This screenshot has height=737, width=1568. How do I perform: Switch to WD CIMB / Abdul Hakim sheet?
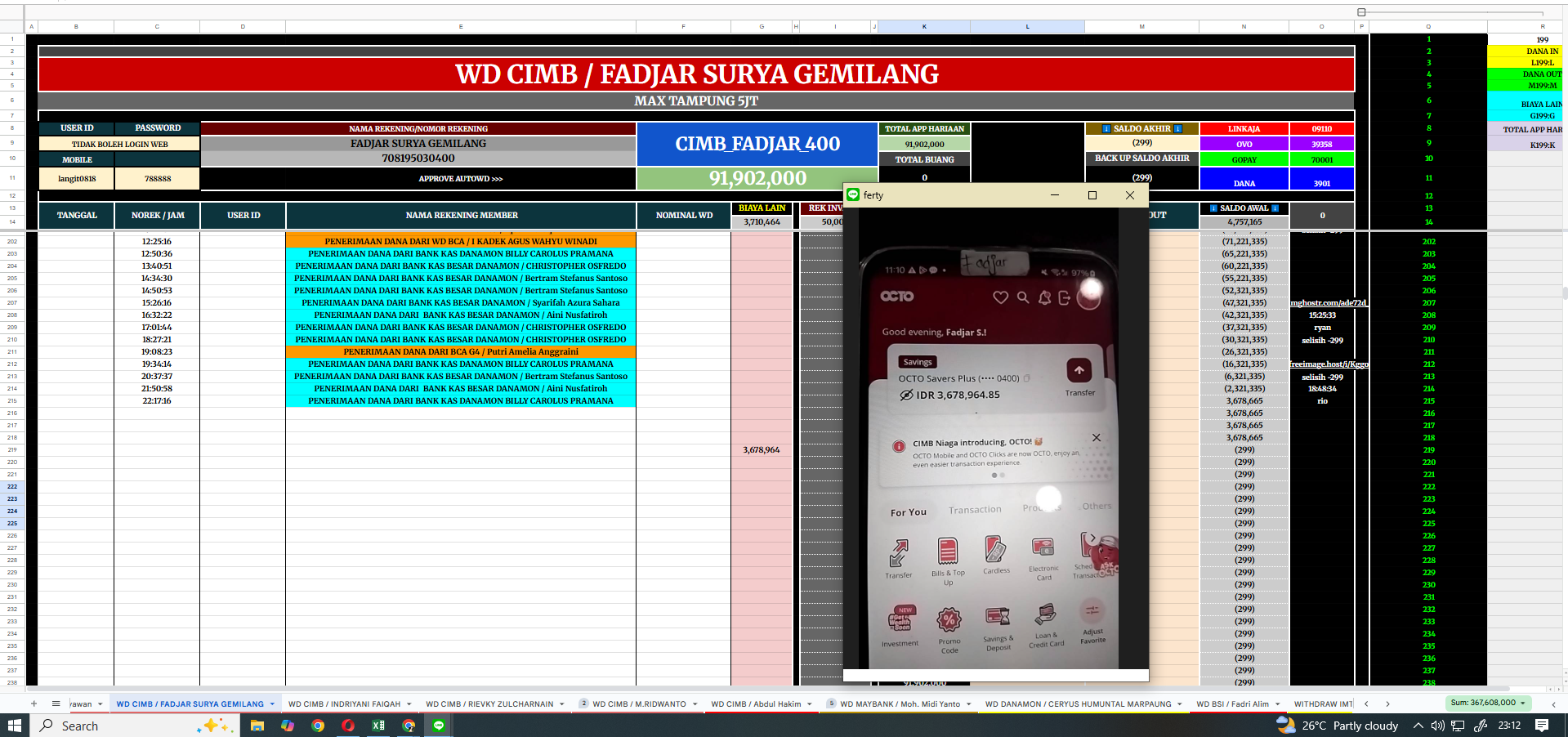(x=756, y=703)
